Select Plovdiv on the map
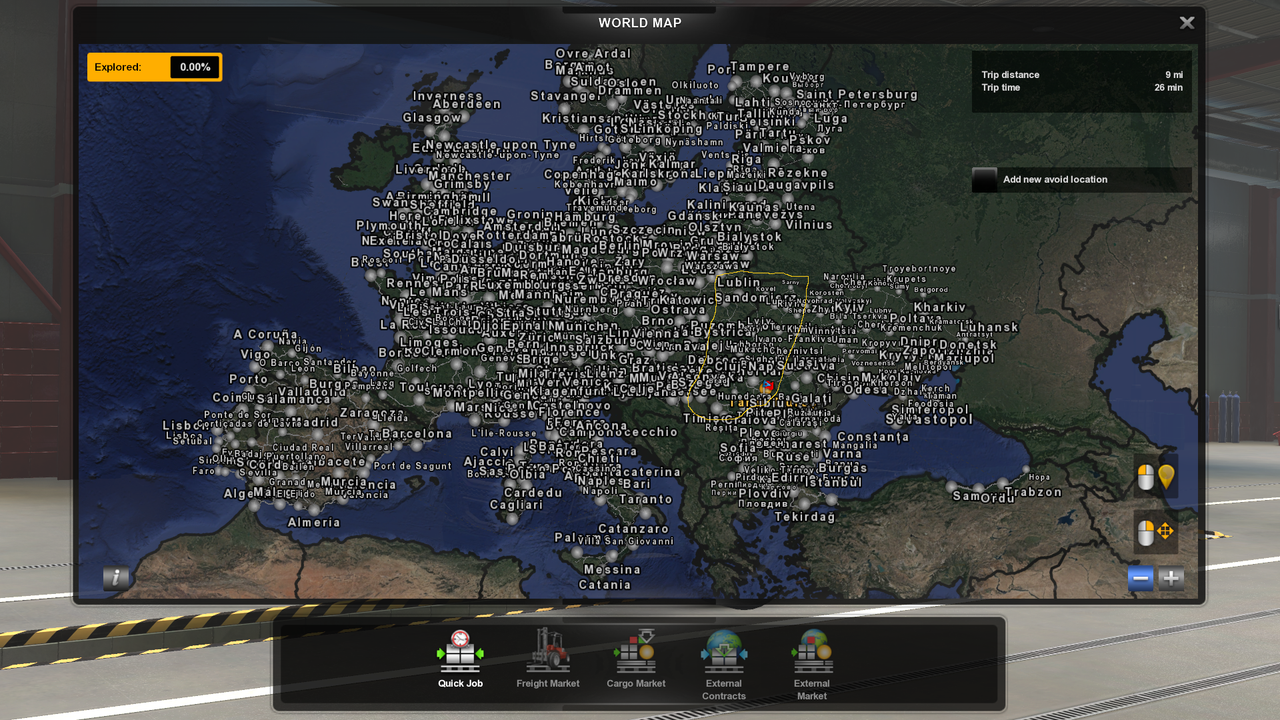Image resolution: width=1280 pixels, height=720 pixels. tap(765, 493)
